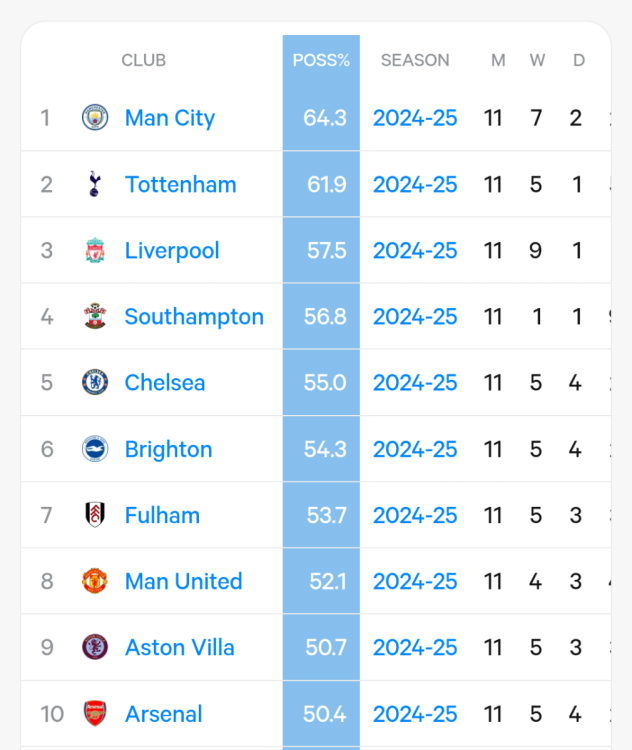The width and height of the screenshot is (632, 750).
Task: Click the Aston Villa crest icon
Action: [x=95, y=648]
